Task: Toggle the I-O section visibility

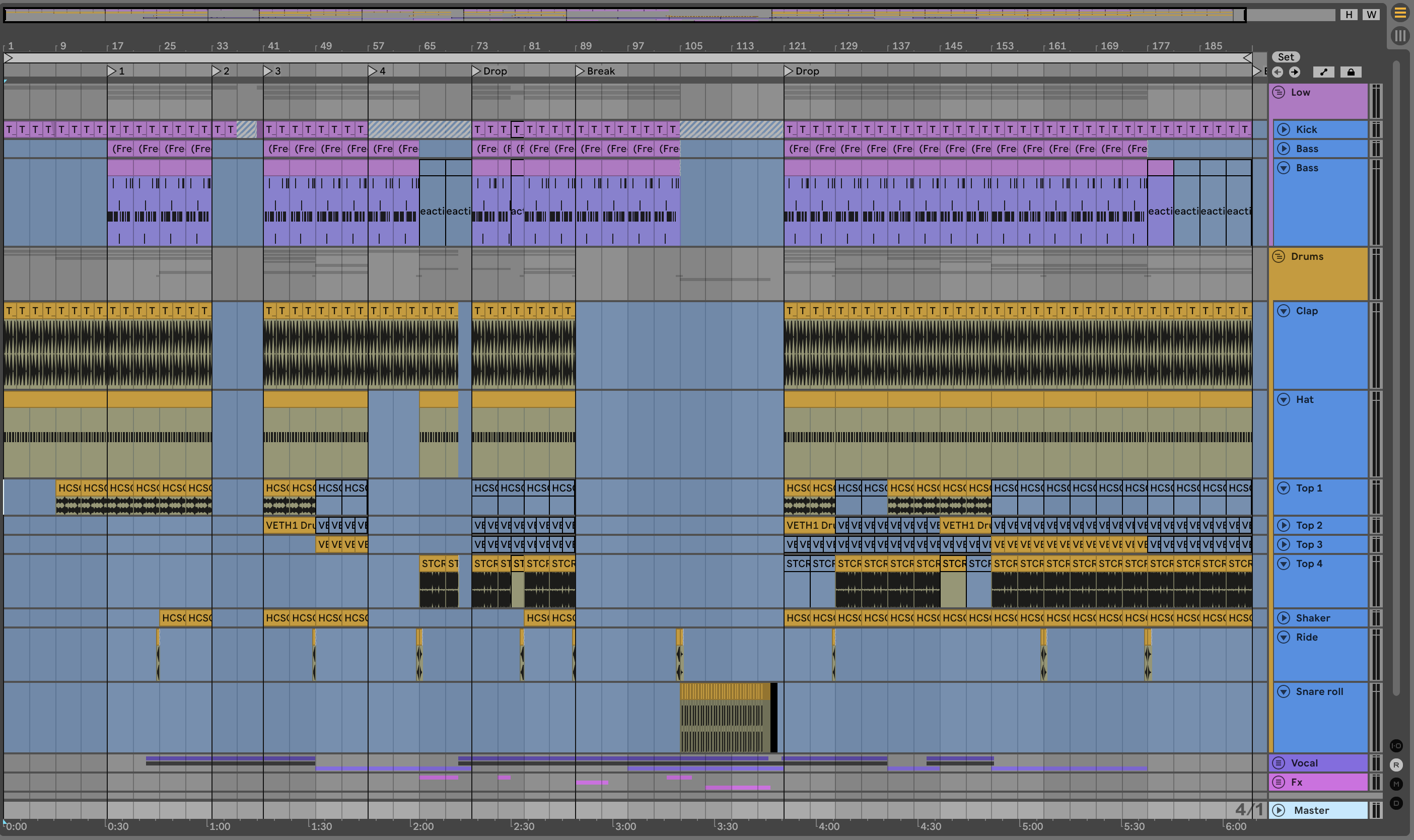Action: pyautogui.click(x=1396, y=745)
